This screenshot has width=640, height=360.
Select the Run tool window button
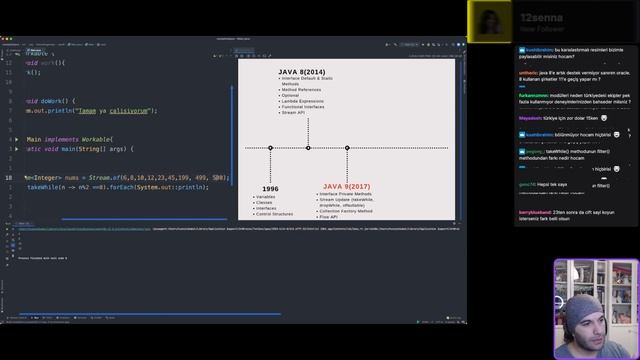[36, 318]
